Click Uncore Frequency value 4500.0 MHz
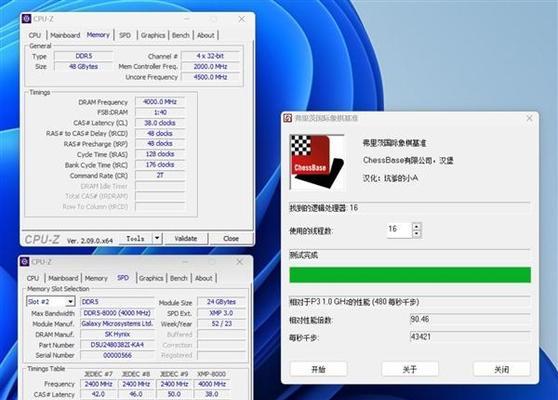558x400 pixels. [210, 77]
